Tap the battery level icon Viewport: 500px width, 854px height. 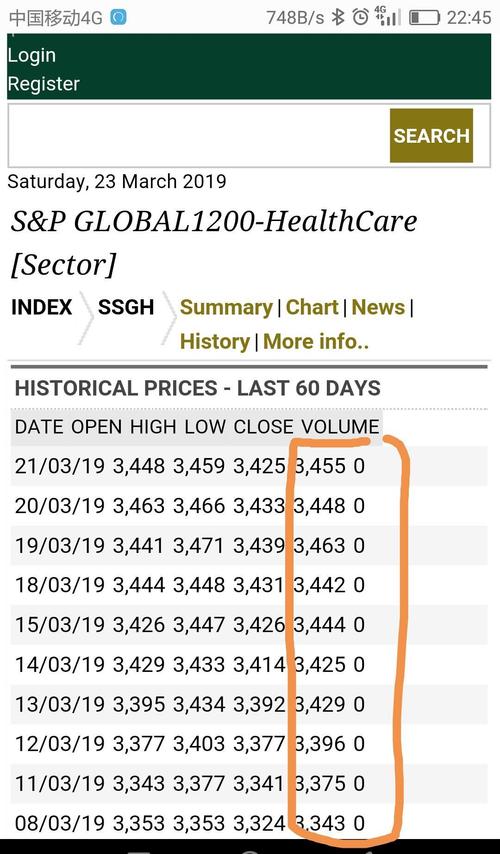(x=424, y=17)
